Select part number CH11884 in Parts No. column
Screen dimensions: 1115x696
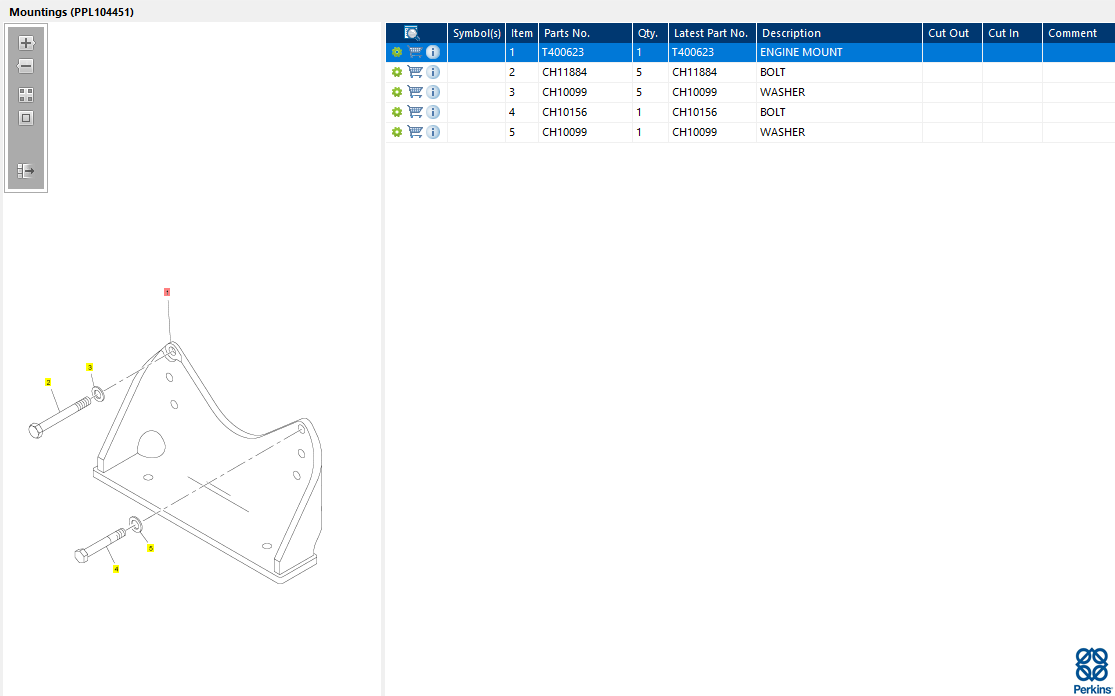(x=585, y=72)
